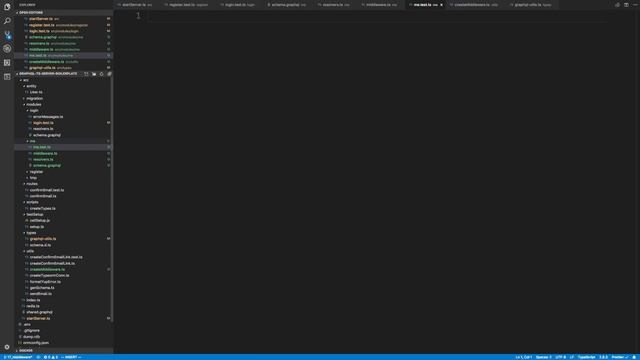Click the Split Editor icon

coord(626,5)
